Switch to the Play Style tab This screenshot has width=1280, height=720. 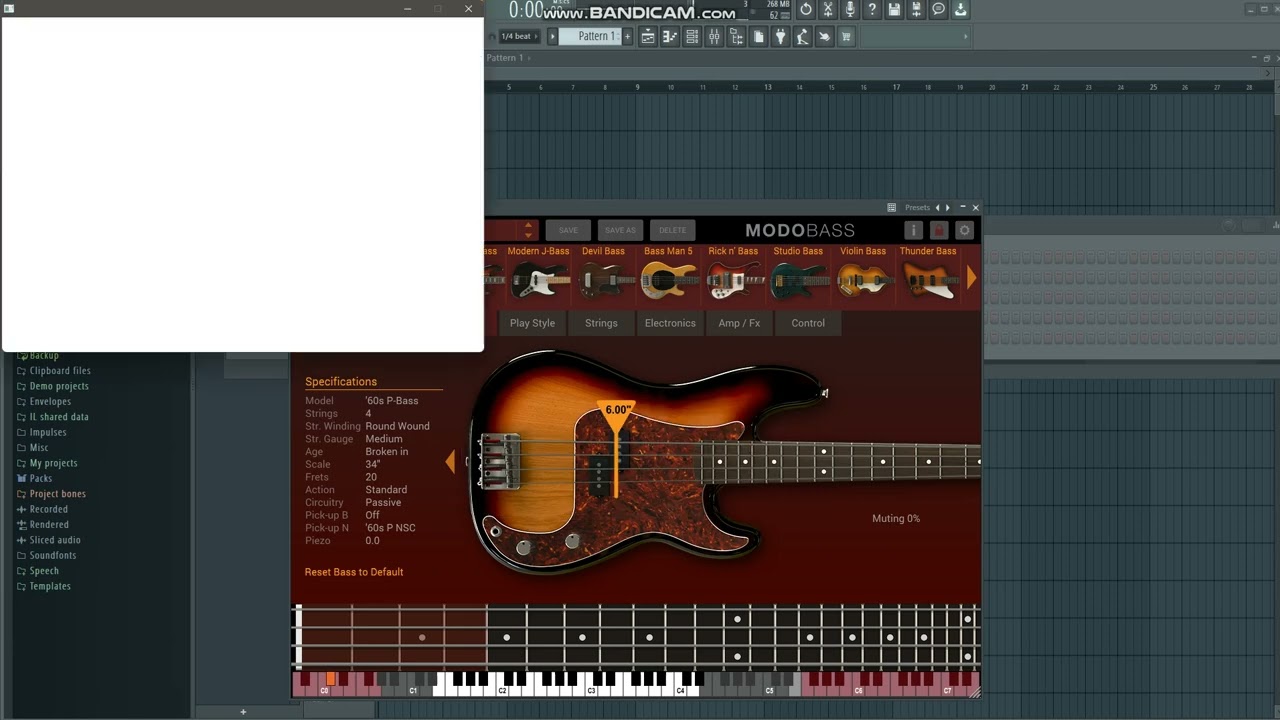[x=532, y=323]
